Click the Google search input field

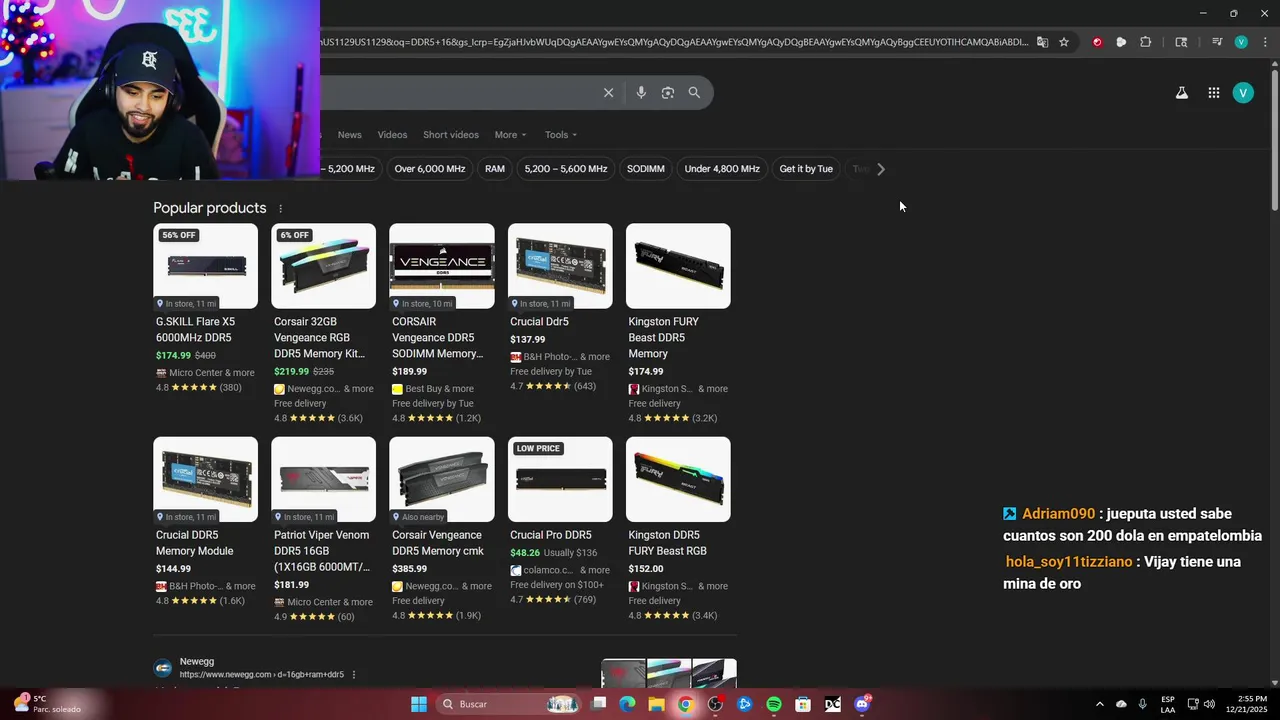pyautogui.click(x=460, y=93)
